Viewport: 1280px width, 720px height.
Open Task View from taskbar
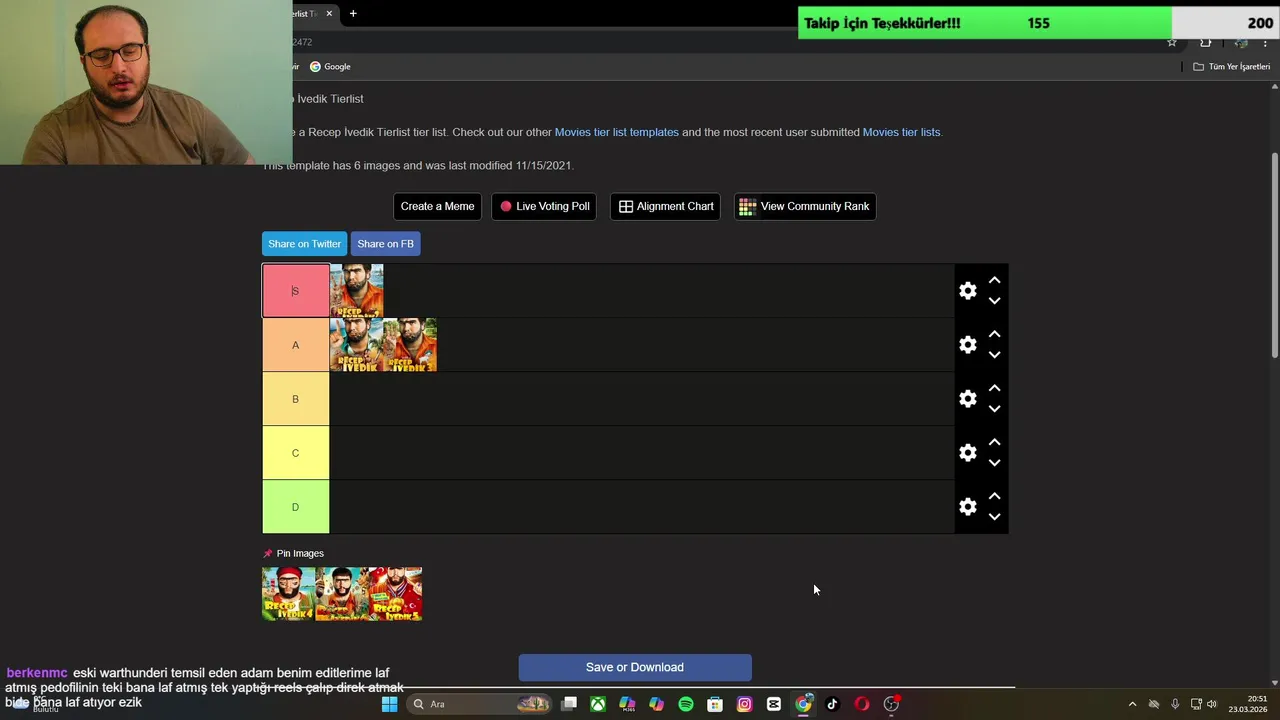[x=569, y=704]
